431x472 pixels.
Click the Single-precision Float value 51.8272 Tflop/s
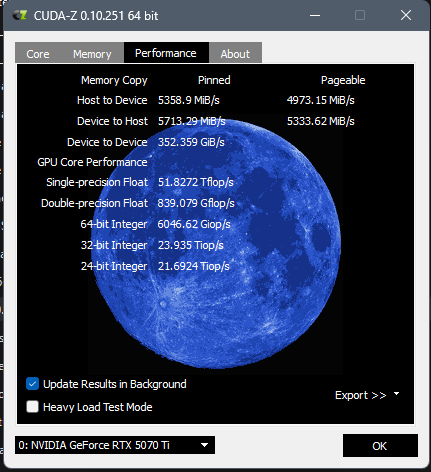click(x=196, y=182)
